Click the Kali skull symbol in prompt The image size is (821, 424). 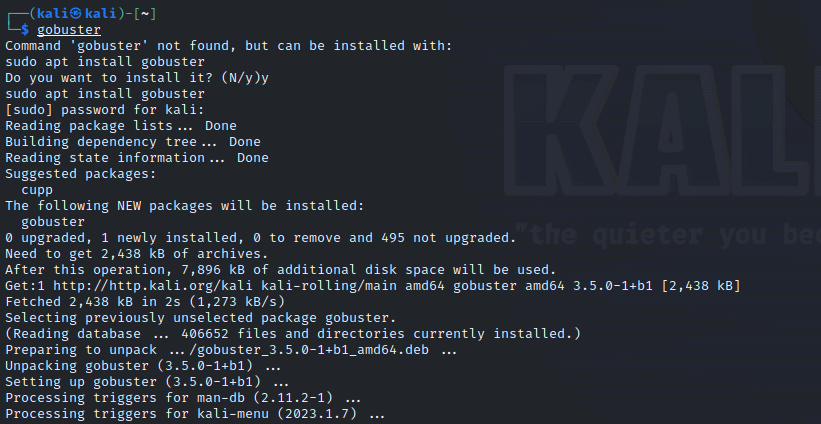pyautogui.click(x=76, y=14)
